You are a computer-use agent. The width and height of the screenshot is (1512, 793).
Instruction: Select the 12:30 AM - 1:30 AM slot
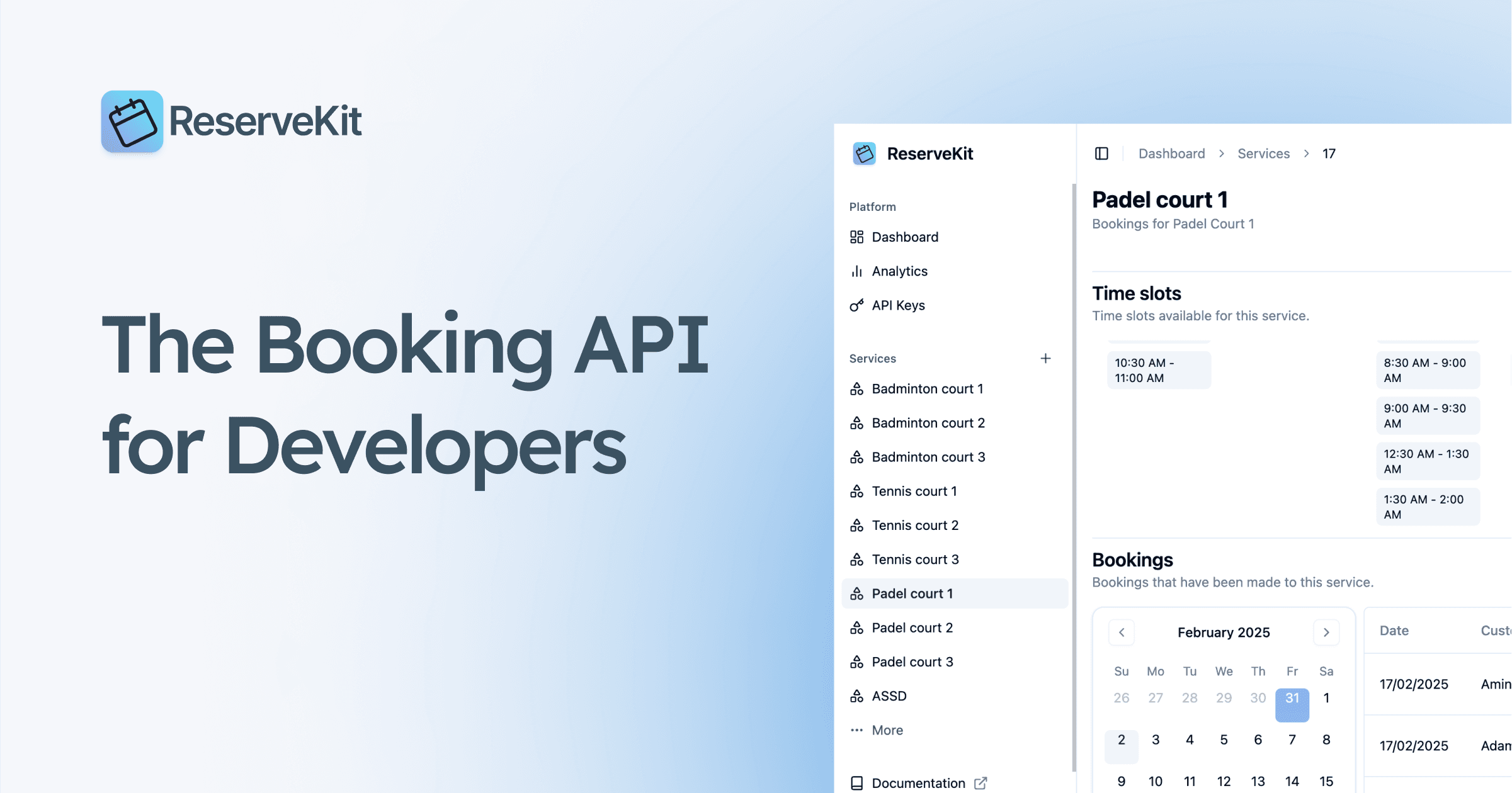tap(1428, 461)
